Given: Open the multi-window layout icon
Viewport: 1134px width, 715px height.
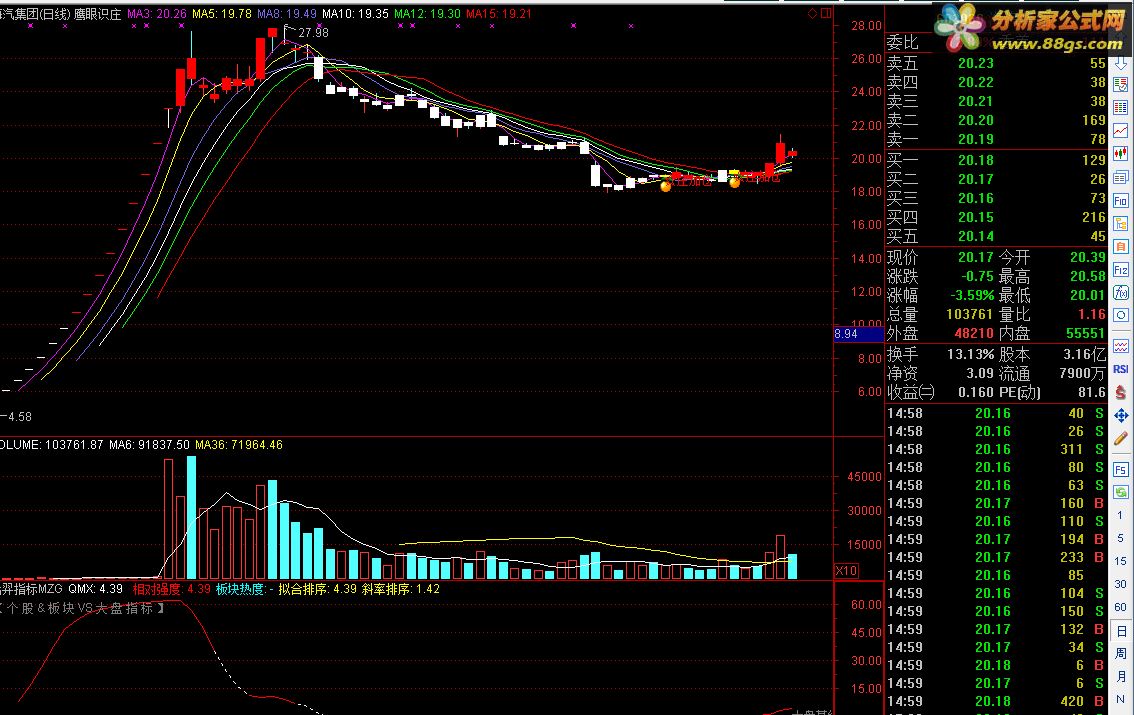Looking at the screenshot, I should [x=1120, y=177].
